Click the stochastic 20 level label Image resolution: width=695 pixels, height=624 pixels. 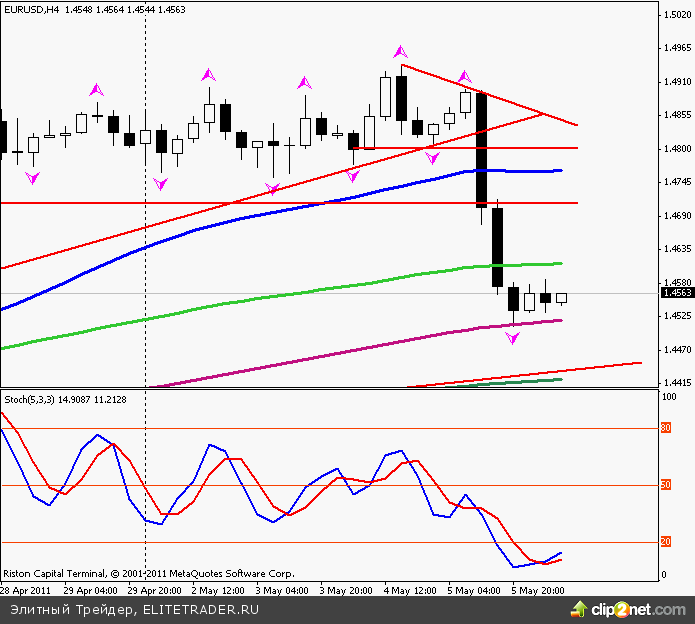[666, 542]
